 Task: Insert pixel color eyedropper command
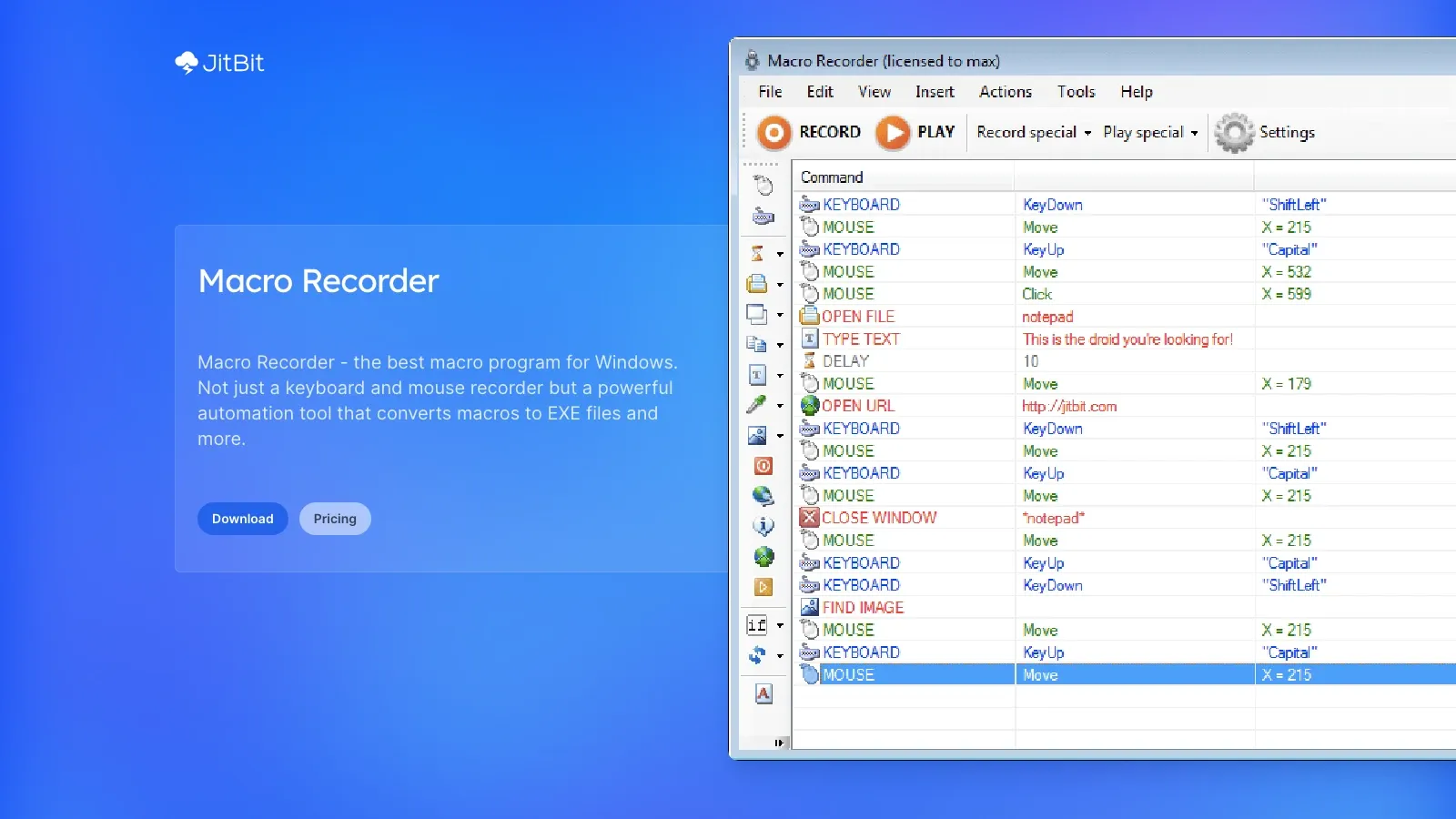757,404
